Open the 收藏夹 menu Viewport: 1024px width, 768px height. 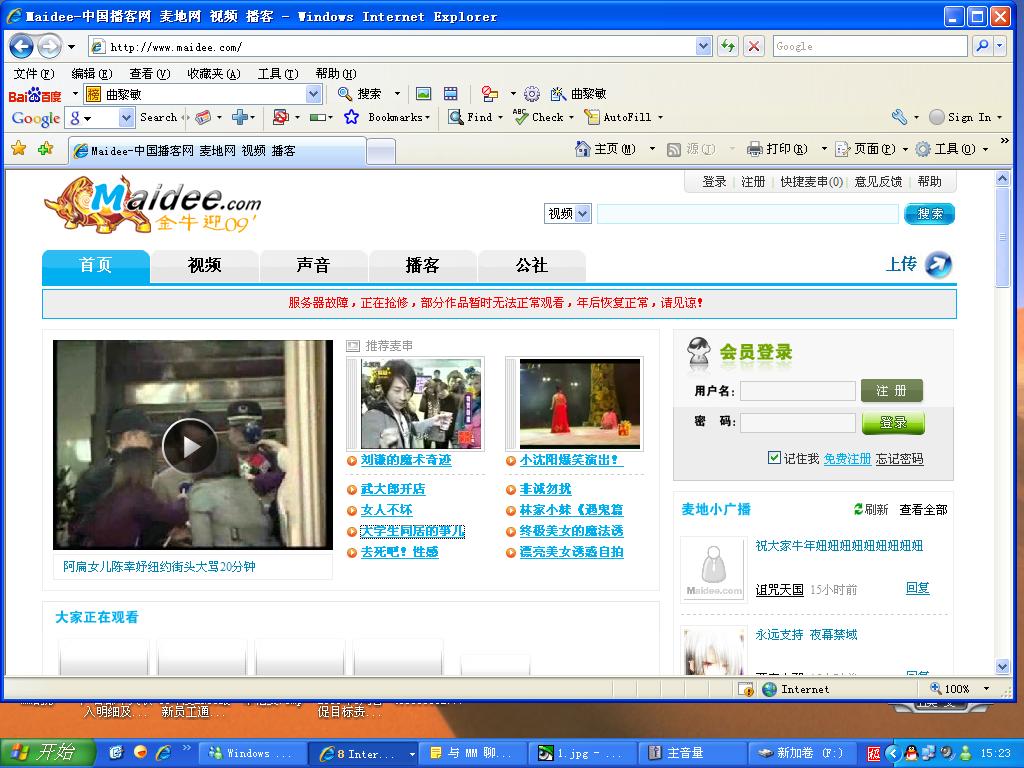(213, 73)
